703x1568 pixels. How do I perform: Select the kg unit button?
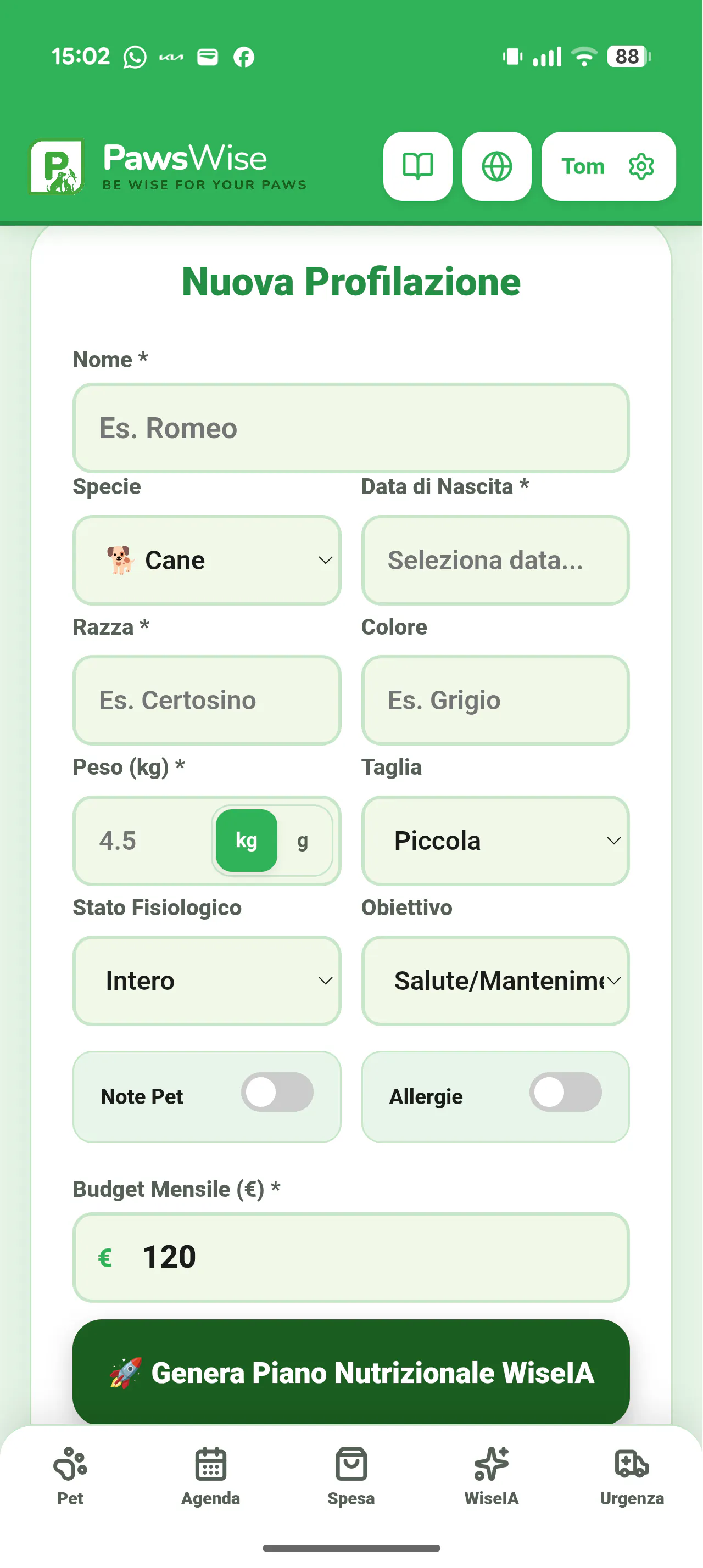click(x=247, y=841)
